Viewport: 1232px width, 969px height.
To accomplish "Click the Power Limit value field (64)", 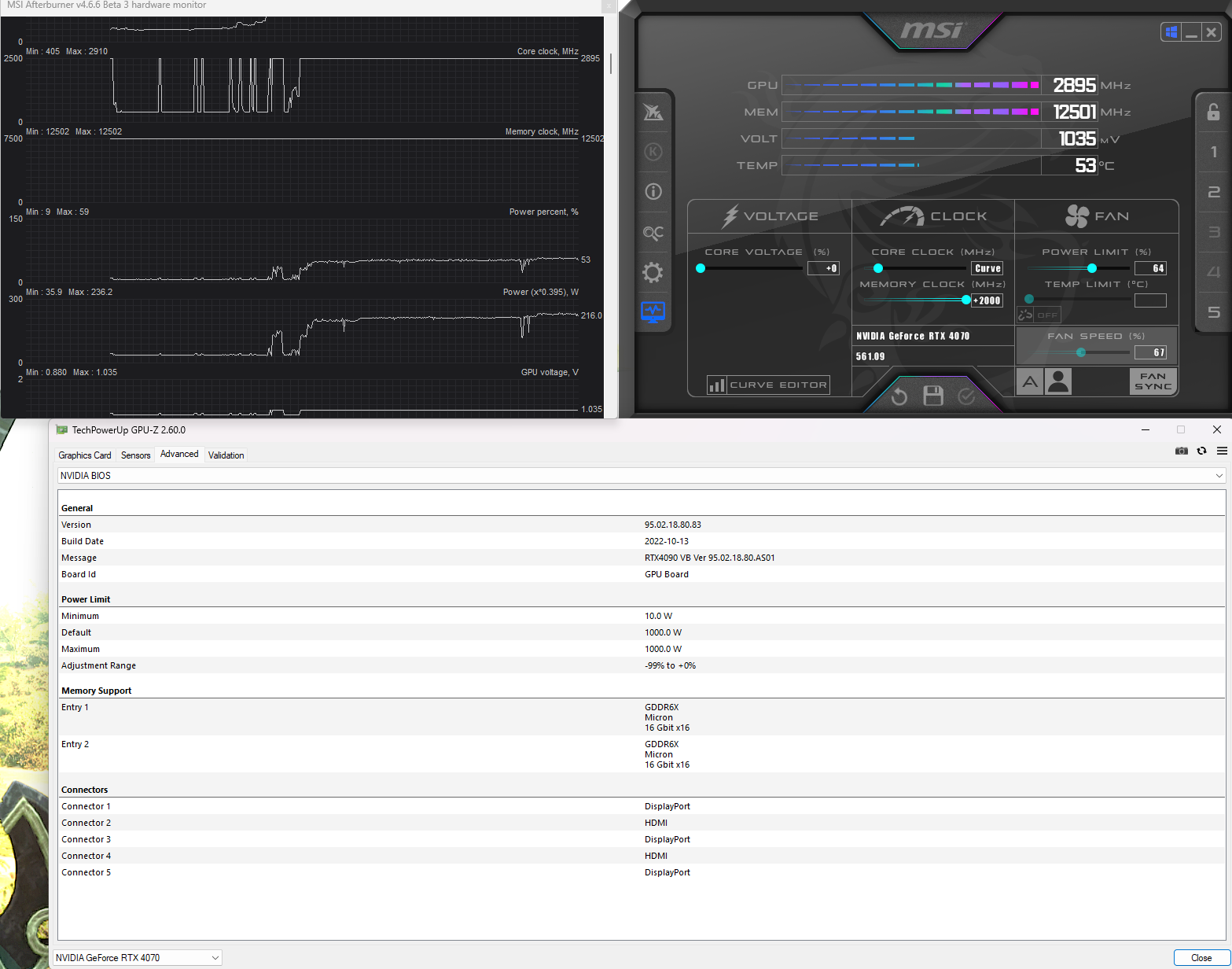I will click(x=1150, y=268).
